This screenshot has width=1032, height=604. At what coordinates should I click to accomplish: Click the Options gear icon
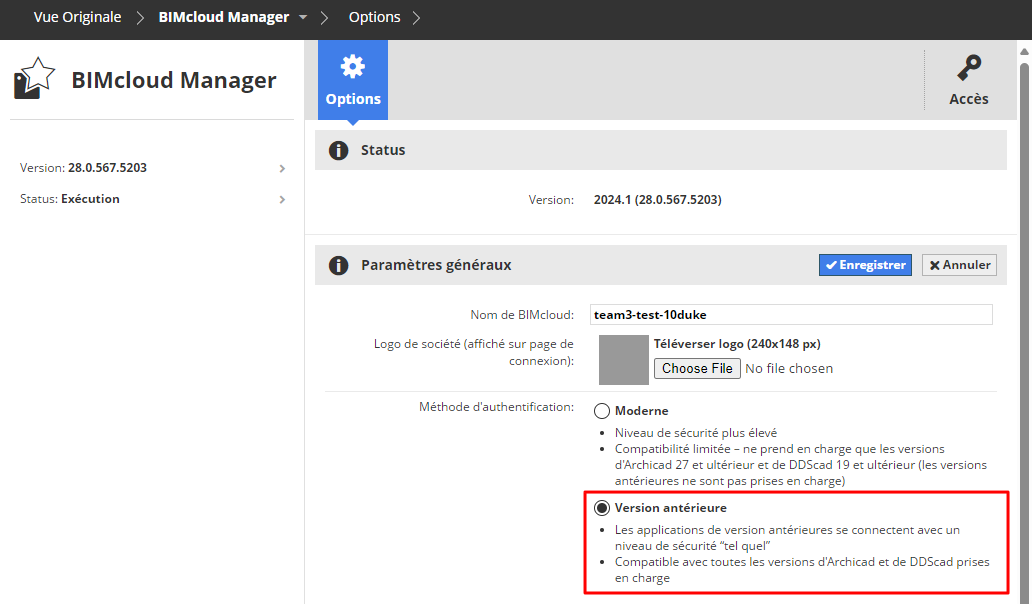pos(353,66)
